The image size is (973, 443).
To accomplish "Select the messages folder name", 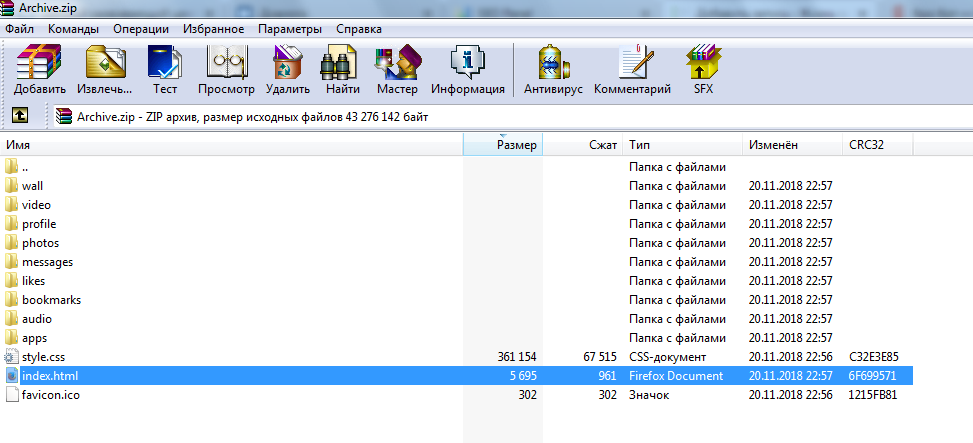I will 47,262.
